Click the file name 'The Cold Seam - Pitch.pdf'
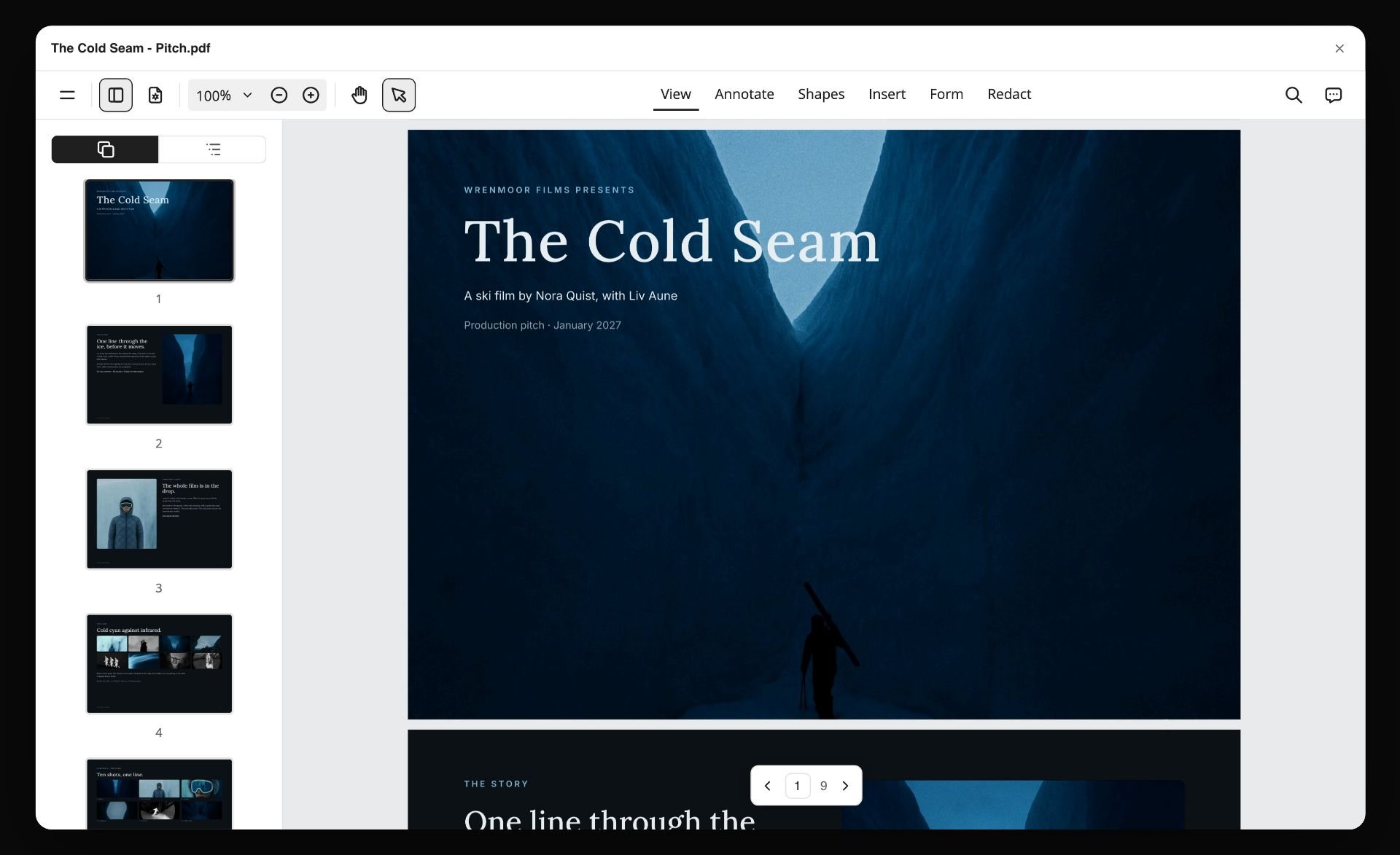 pos(131,48)
